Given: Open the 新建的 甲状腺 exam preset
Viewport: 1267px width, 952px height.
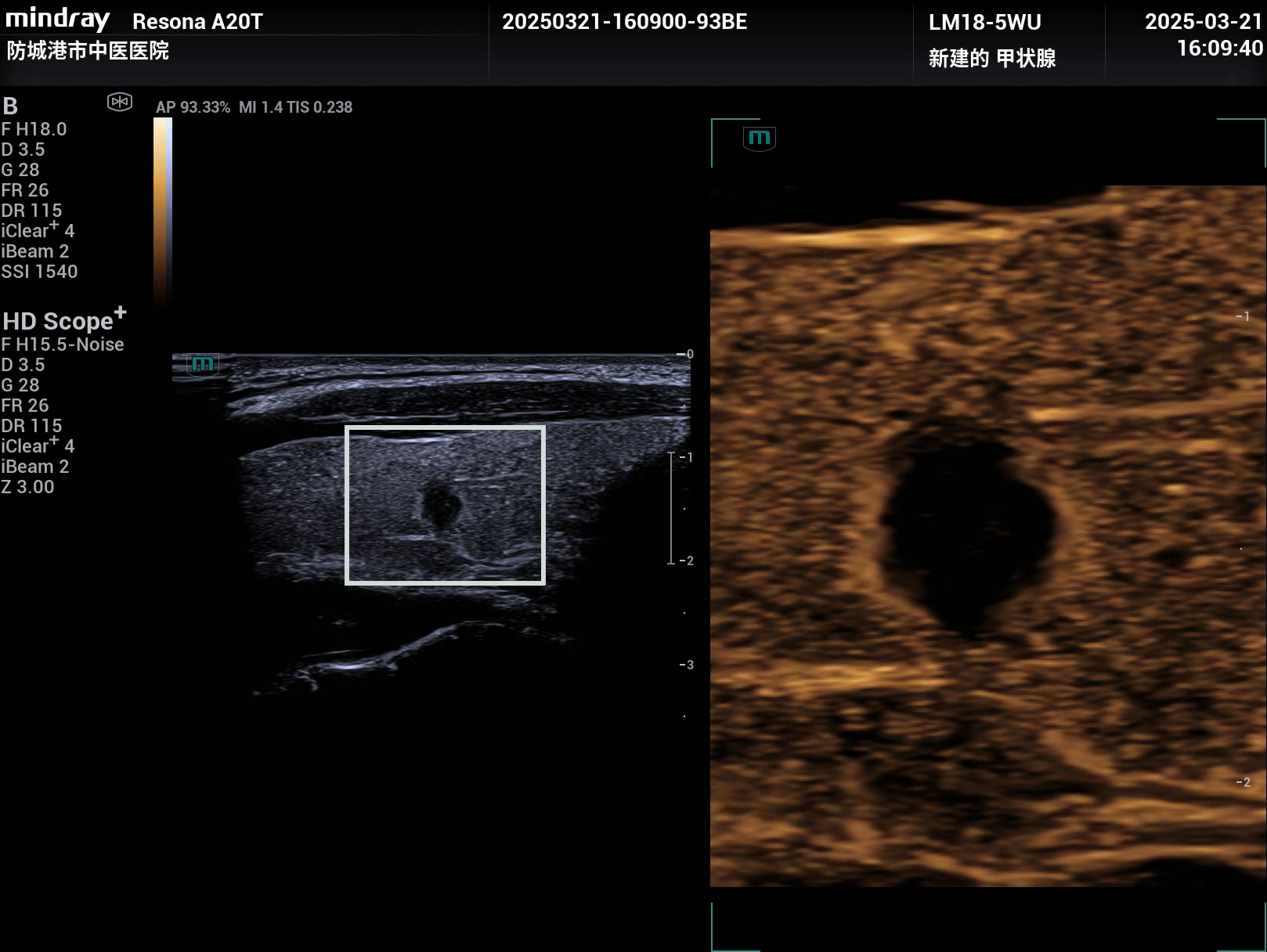Looking at the screenshot, I should click(x=991, y=59).
